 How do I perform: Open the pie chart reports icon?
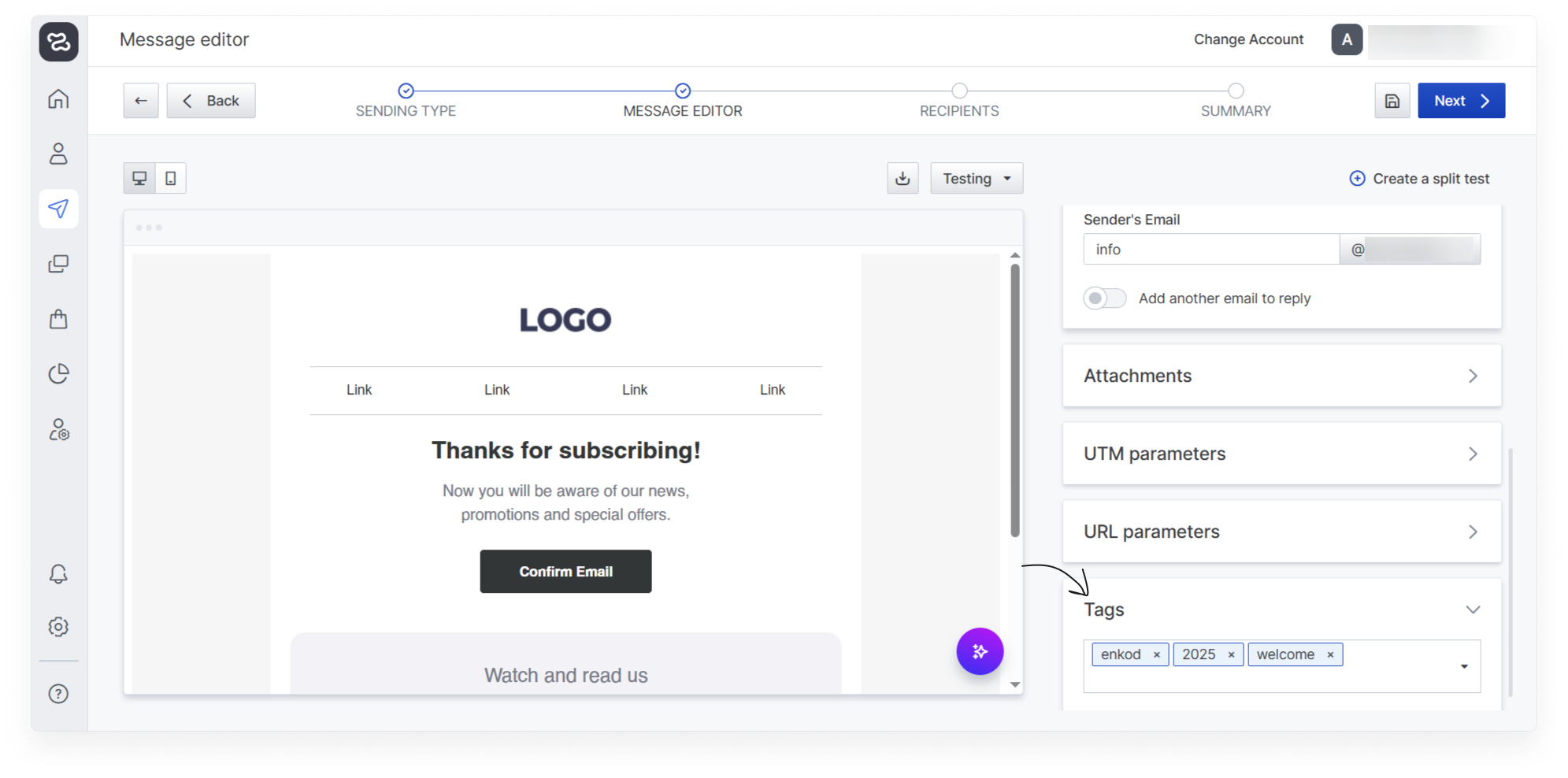point(58,374)
